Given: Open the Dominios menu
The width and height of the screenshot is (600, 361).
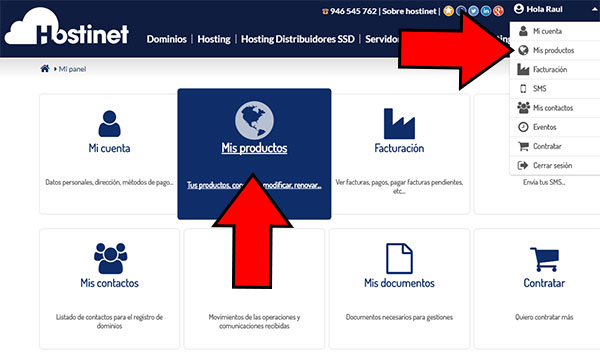Looking at the screenshot, I should (x=166, y=39).
